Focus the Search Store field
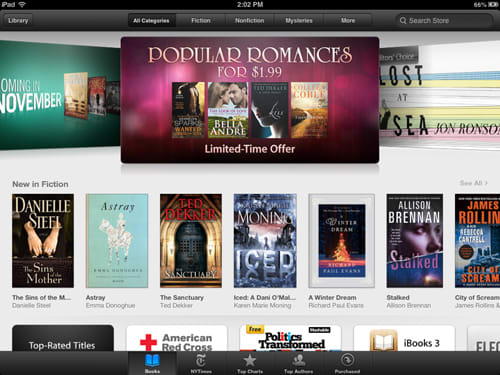500x375 pixels. (443, 21)
